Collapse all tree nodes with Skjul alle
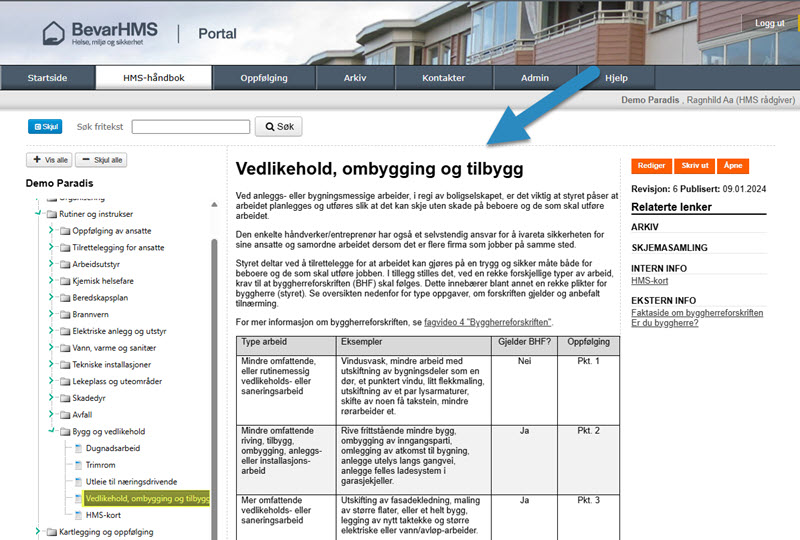 click(100, 160)
